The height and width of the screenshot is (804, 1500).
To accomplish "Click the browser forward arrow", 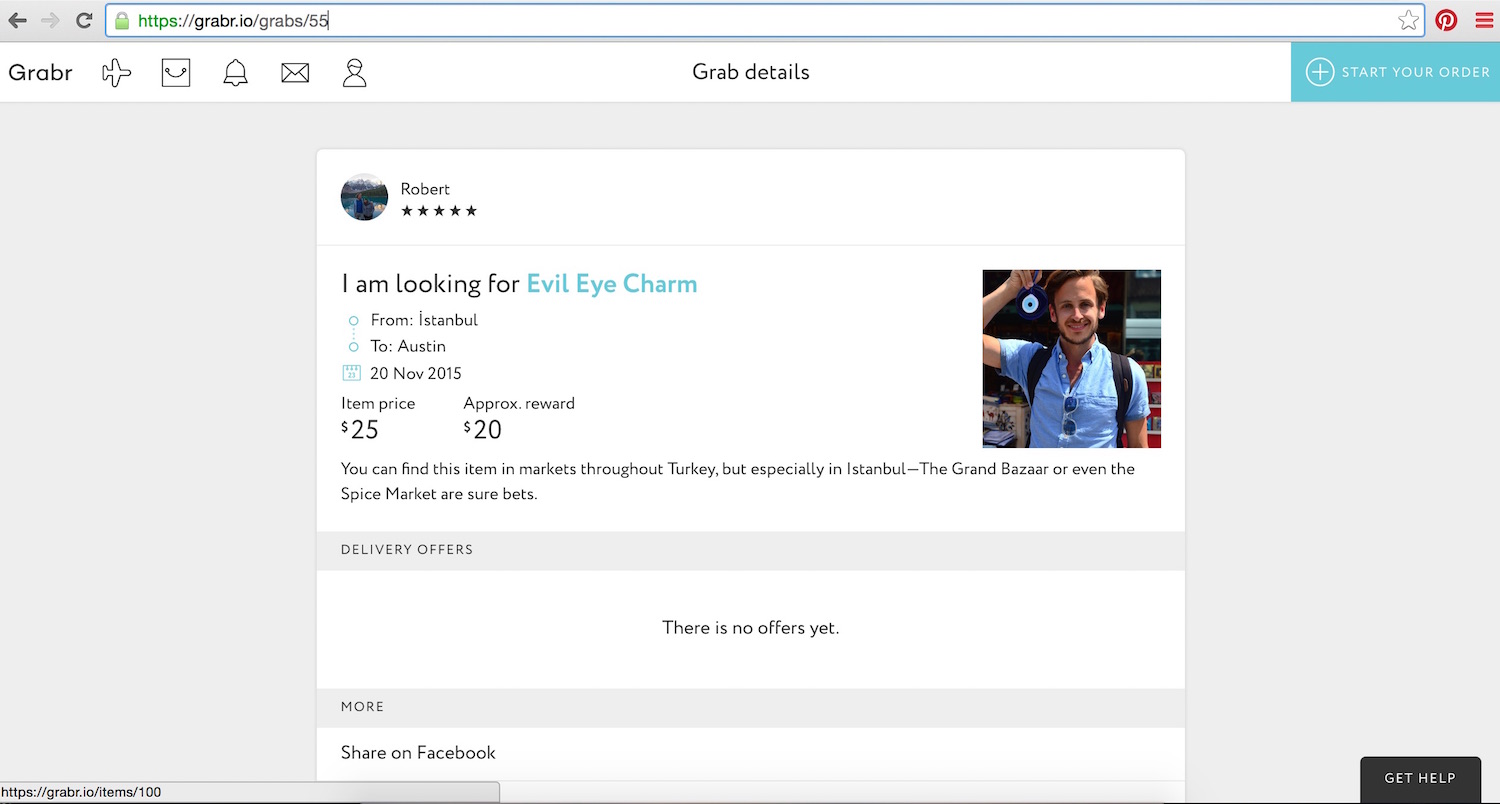I will click(50, 20).
